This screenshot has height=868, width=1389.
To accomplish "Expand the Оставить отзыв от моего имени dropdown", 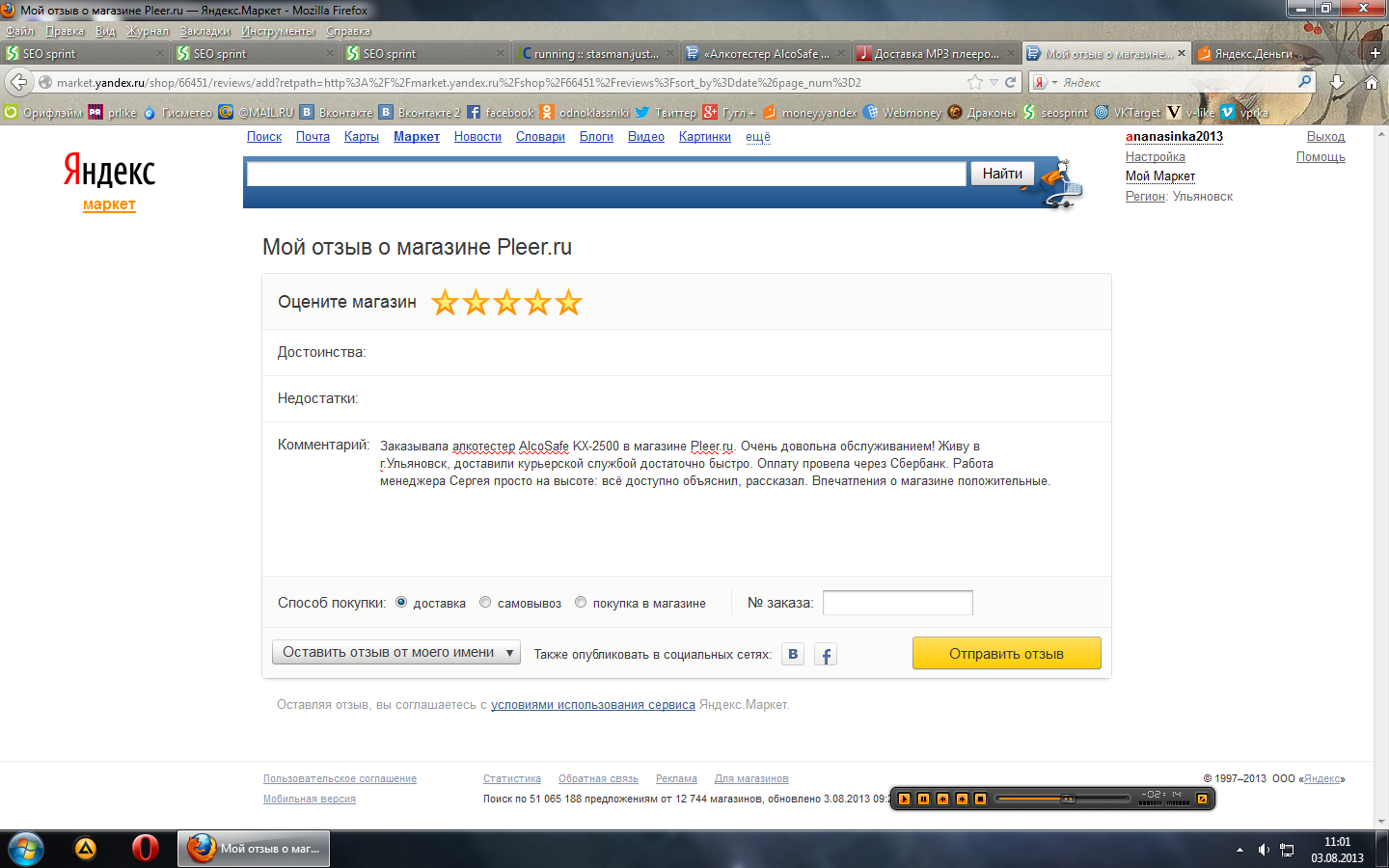I will click(x=396, y=653).
